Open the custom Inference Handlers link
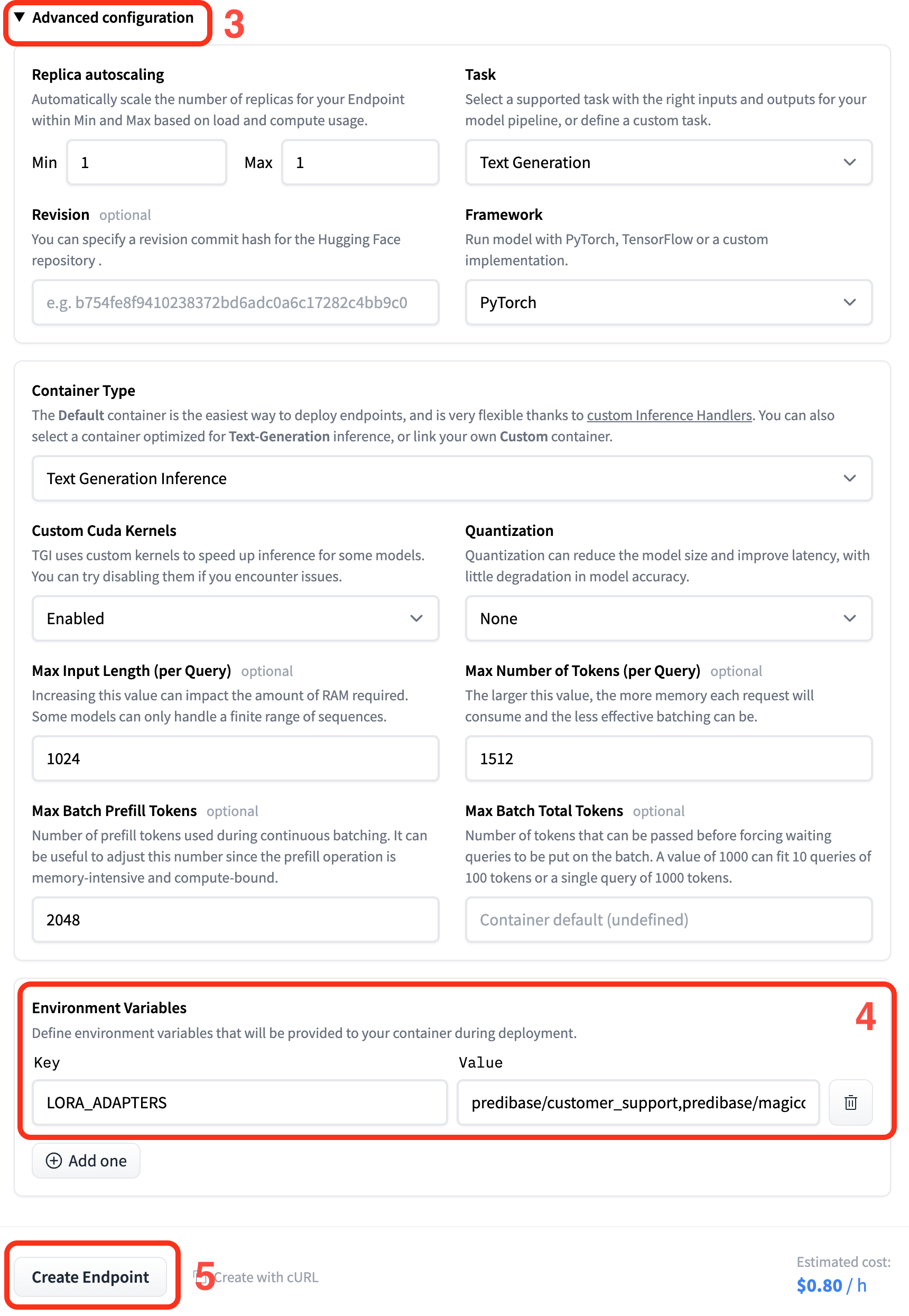Screen dimensions: 909x1316 pyautogui.click(x=669, y=415)
